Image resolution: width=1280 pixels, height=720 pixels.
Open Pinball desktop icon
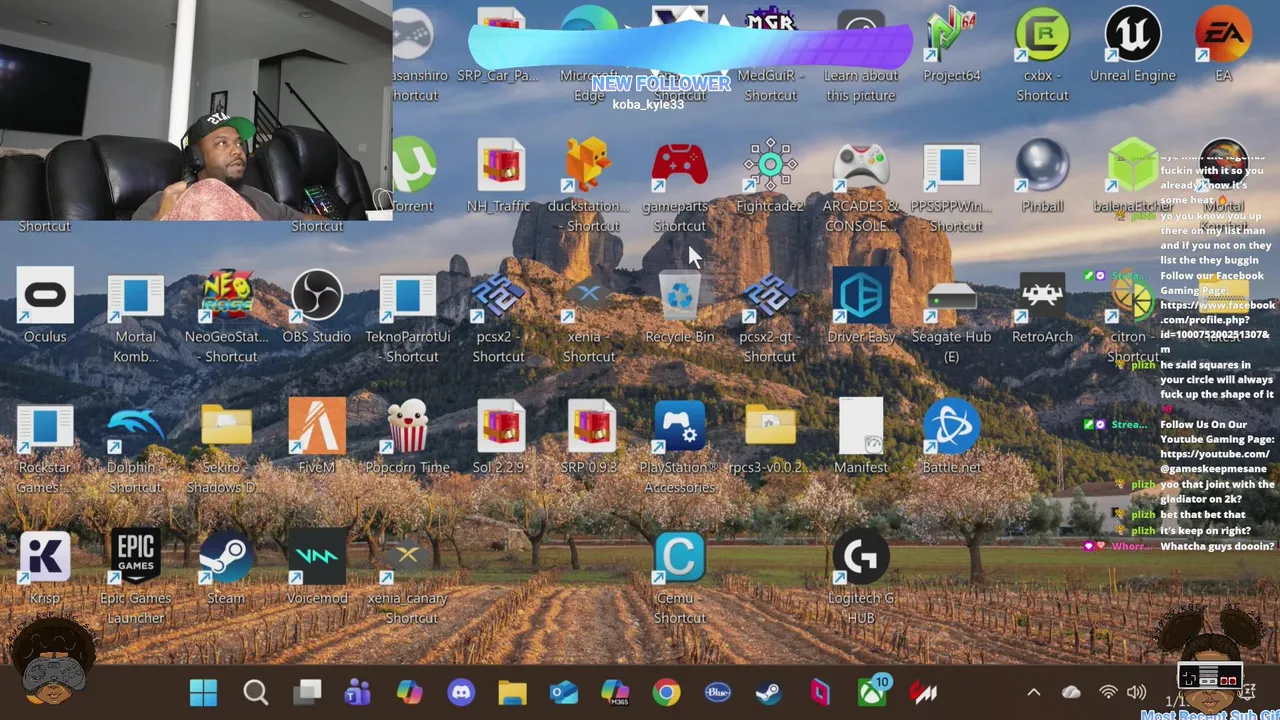(1042, 165)
